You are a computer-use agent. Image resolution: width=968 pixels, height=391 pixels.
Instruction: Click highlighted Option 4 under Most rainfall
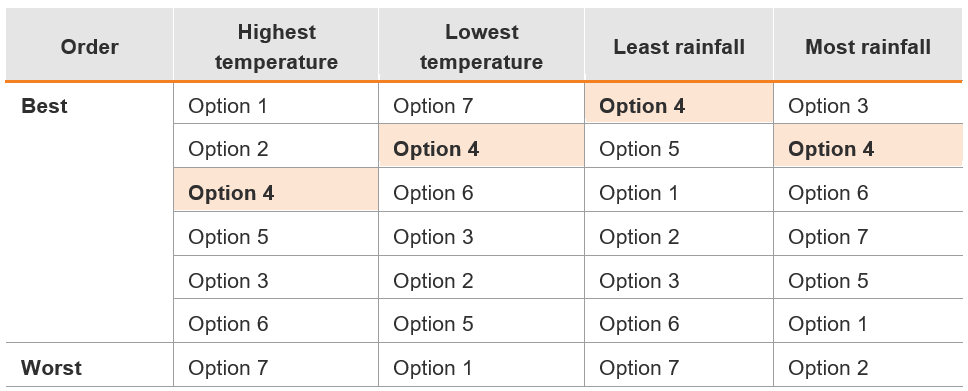(x=831, y=149)
